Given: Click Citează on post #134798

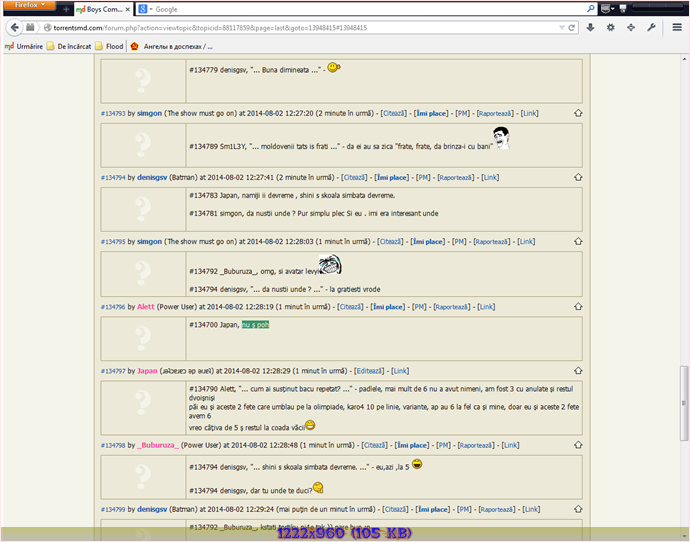Looking at the screenshot, I should (x=374, y=446).
